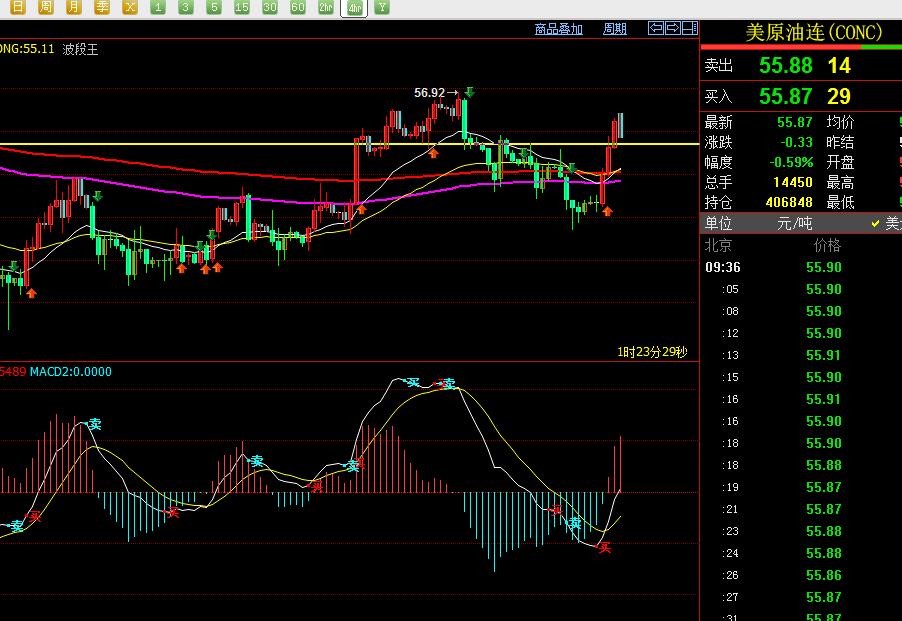Click the Y period button
Viewport: 902px width, 621px height.
pyautogui.click(x=382, y=7)
